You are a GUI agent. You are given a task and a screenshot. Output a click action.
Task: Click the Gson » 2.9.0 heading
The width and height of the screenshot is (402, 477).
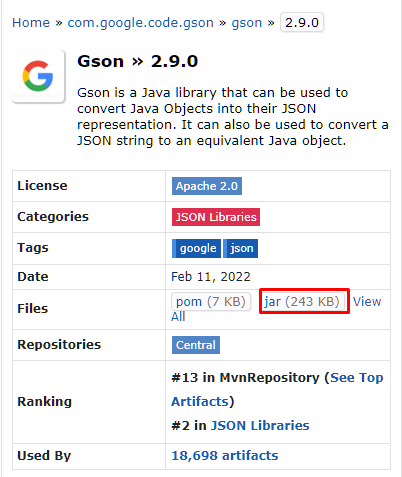click(x=138, y=61)
